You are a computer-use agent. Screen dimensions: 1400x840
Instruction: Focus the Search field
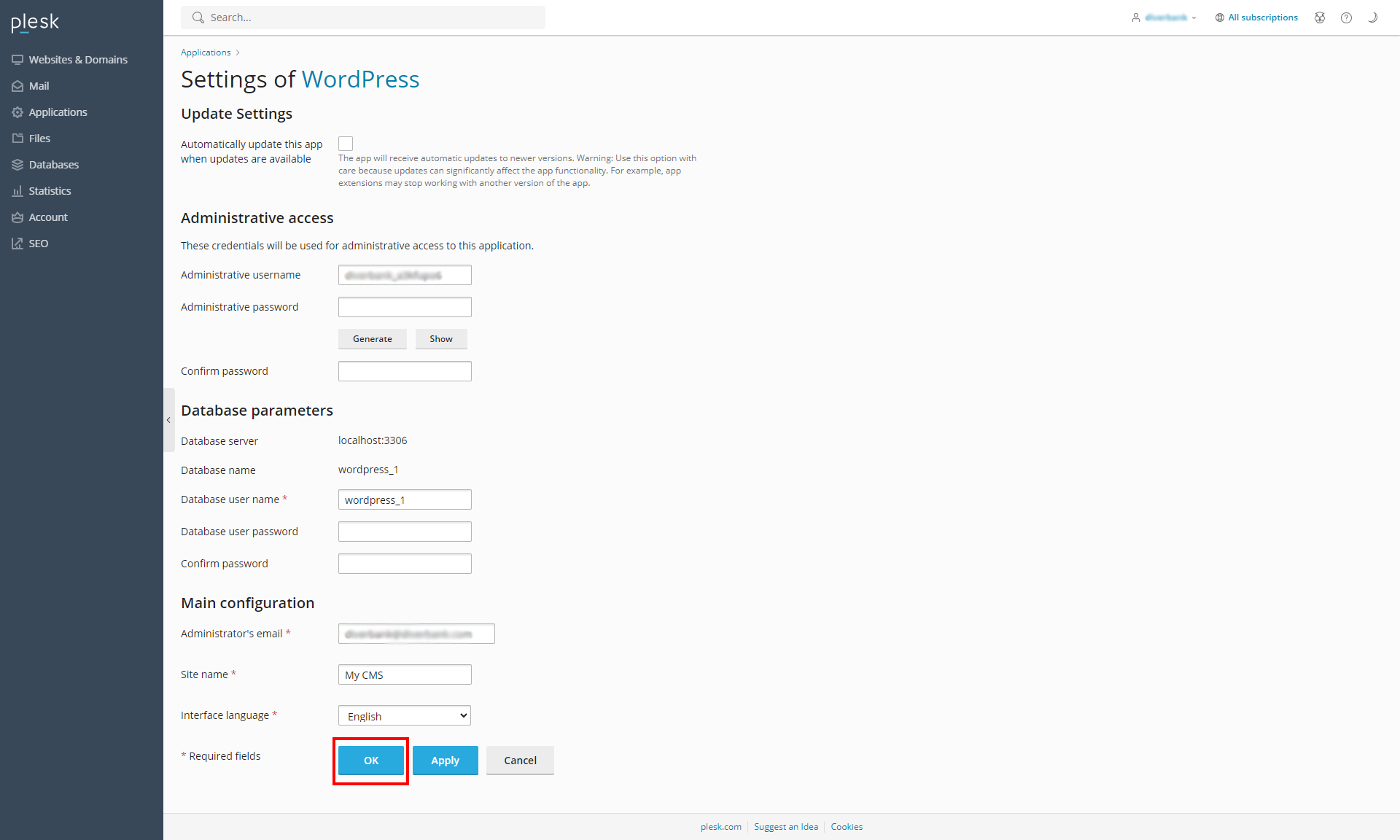(363, 17)
